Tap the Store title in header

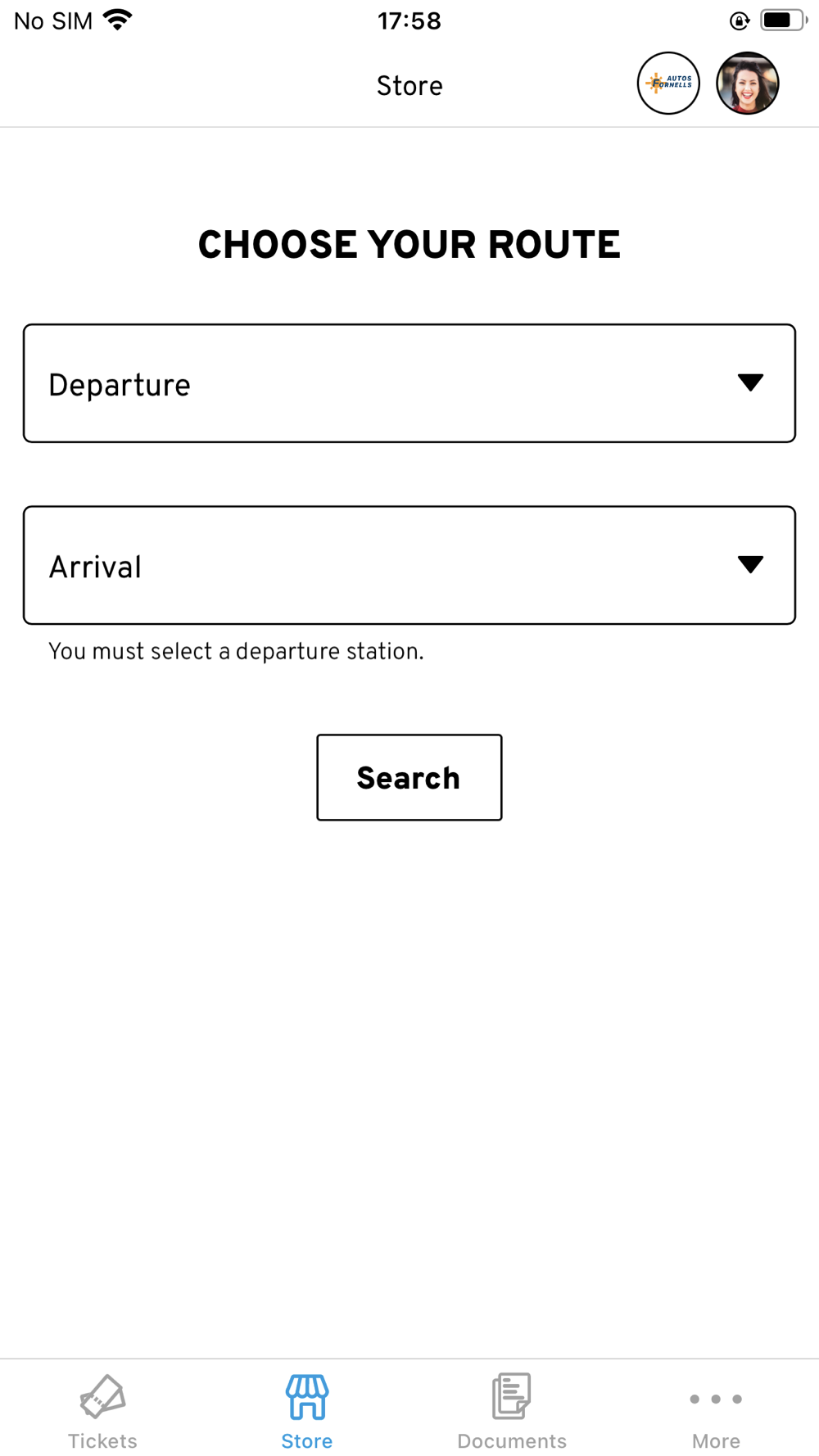(409, 85)
